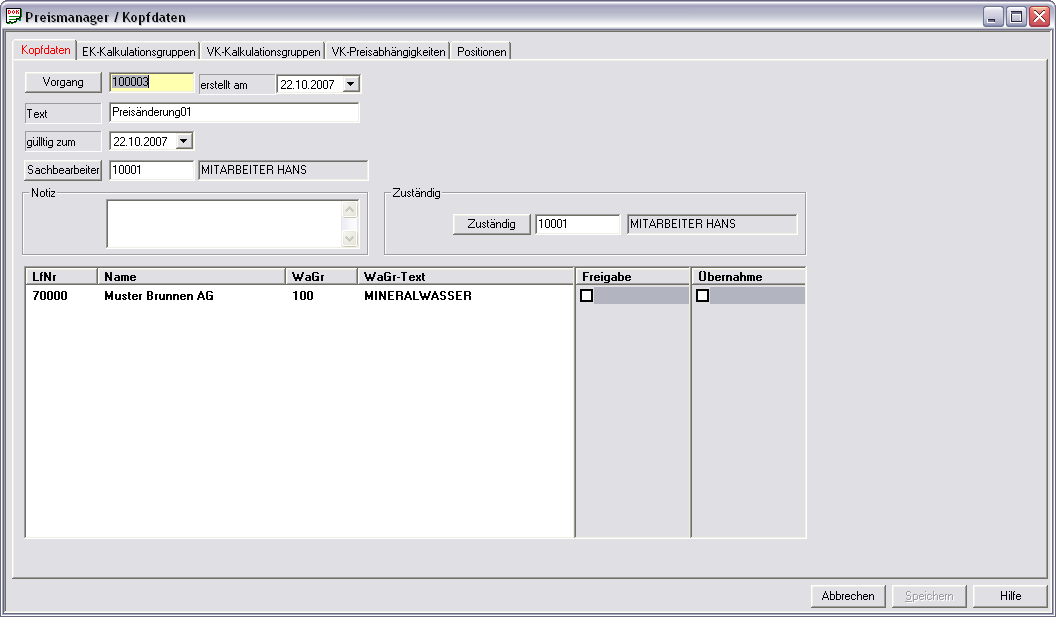Viewport: 1056px width, 617px height.
Task: Cancel with the Abbrechen button
Action: 848,596
